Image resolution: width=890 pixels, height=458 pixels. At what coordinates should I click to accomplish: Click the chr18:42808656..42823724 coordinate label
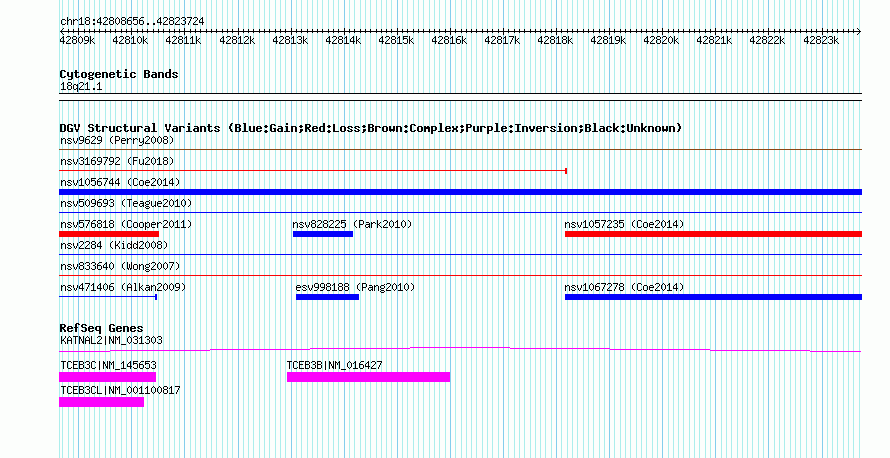[132, 22]
